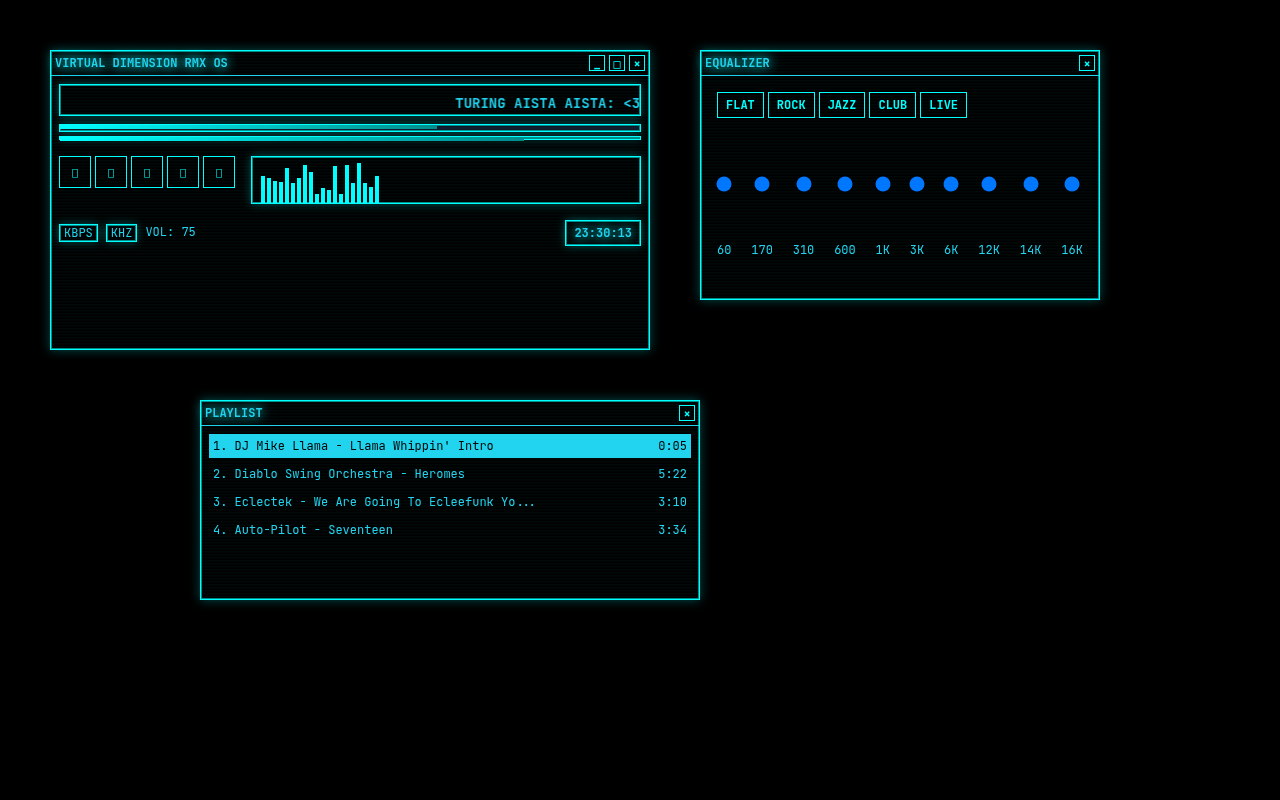Select the FLAT equalizer preset

740,105
